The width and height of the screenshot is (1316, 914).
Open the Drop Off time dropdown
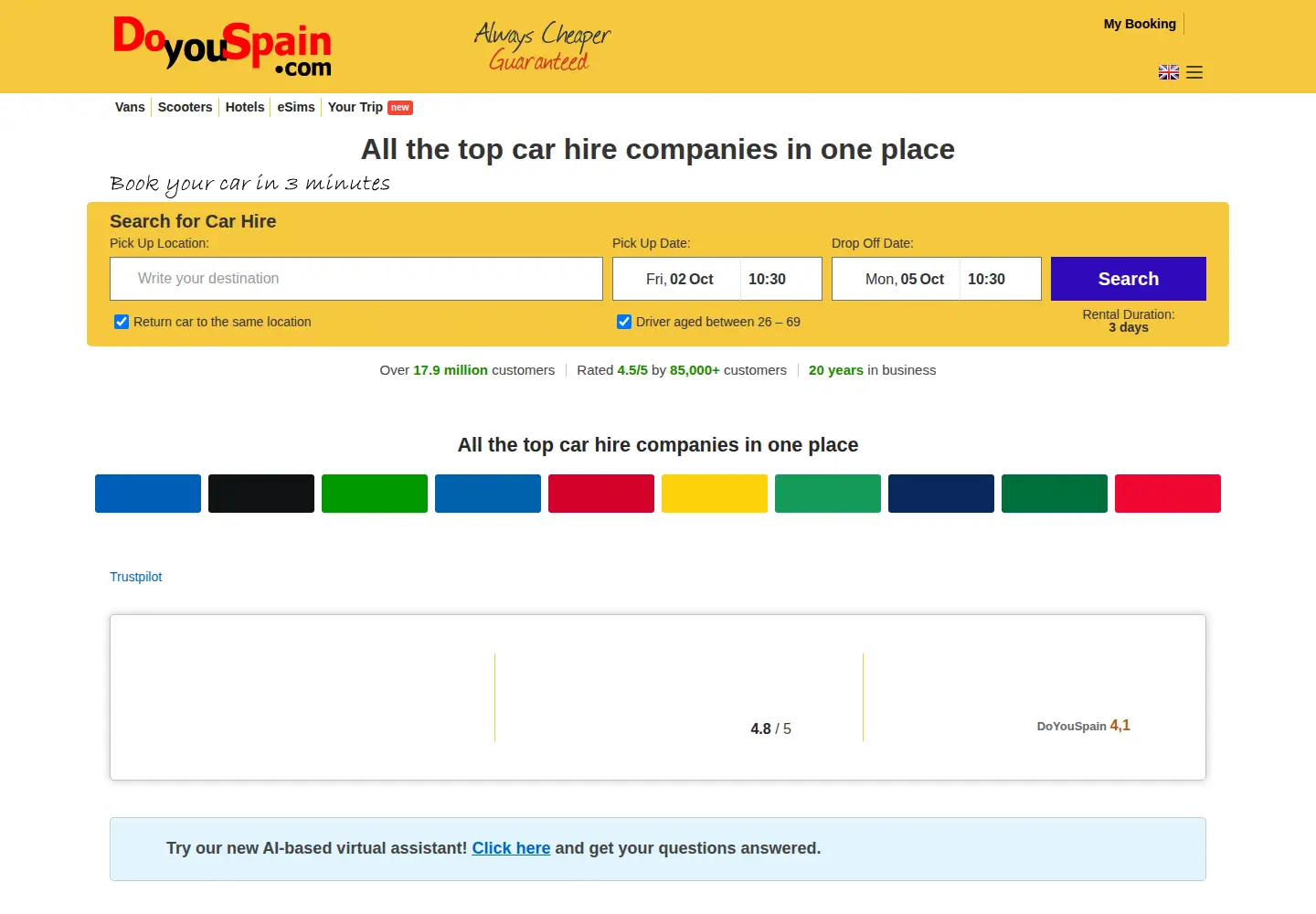(1000, 279)
